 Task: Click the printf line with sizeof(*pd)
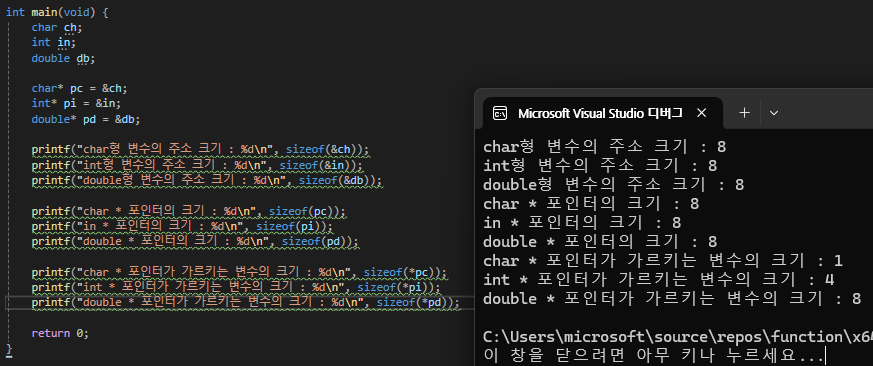click(246, 302)
